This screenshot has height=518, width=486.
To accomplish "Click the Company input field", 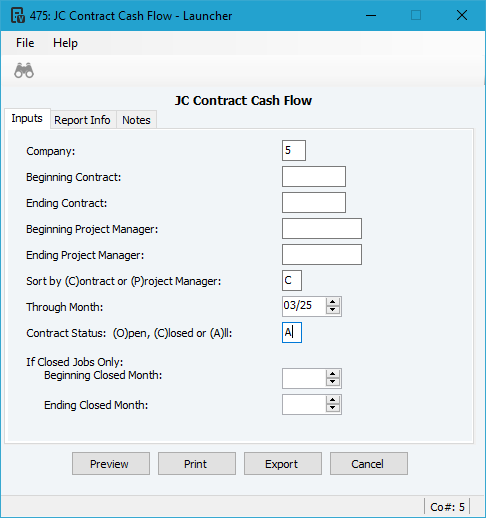I will point(294,150).
